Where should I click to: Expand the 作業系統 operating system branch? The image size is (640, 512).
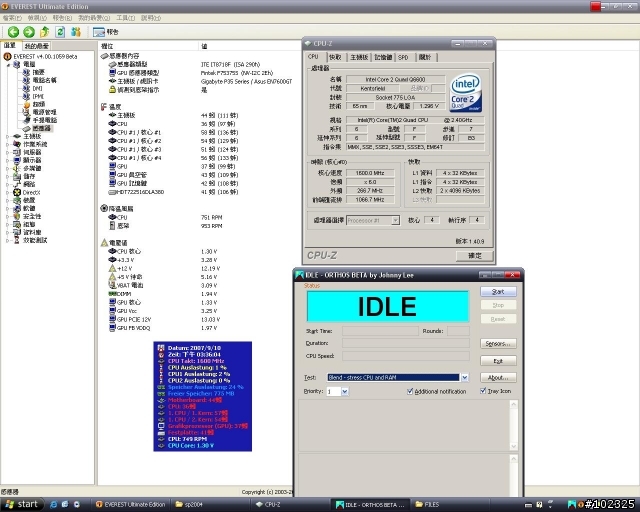click(x=8, y=144)
